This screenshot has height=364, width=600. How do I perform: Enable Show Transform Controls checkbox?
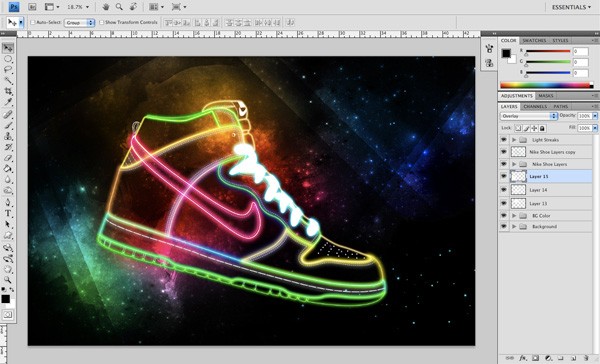101,23
